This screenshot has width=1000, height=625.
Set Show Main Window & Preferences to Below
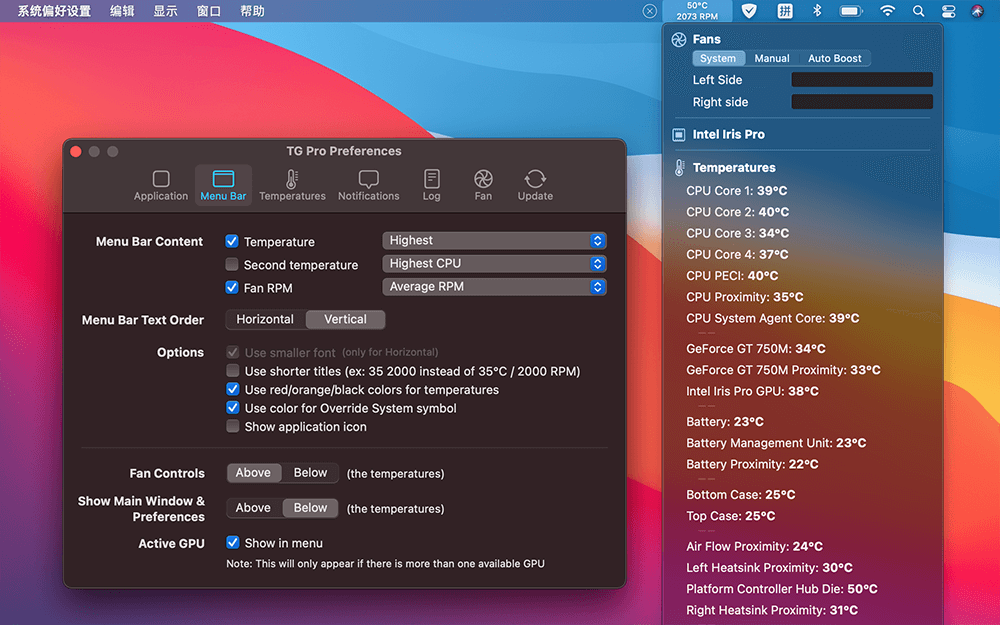[310, 508]
